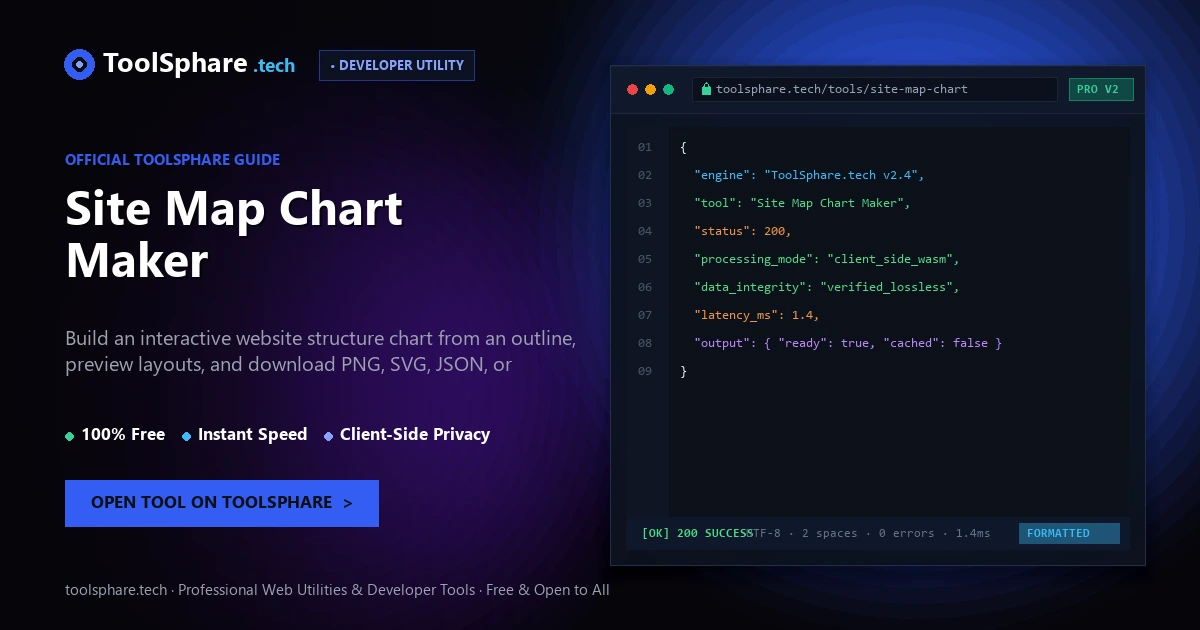Screen dimensions: 1200x630
Task: Click the "processing_mode" code line
Action: pos(827,259)
